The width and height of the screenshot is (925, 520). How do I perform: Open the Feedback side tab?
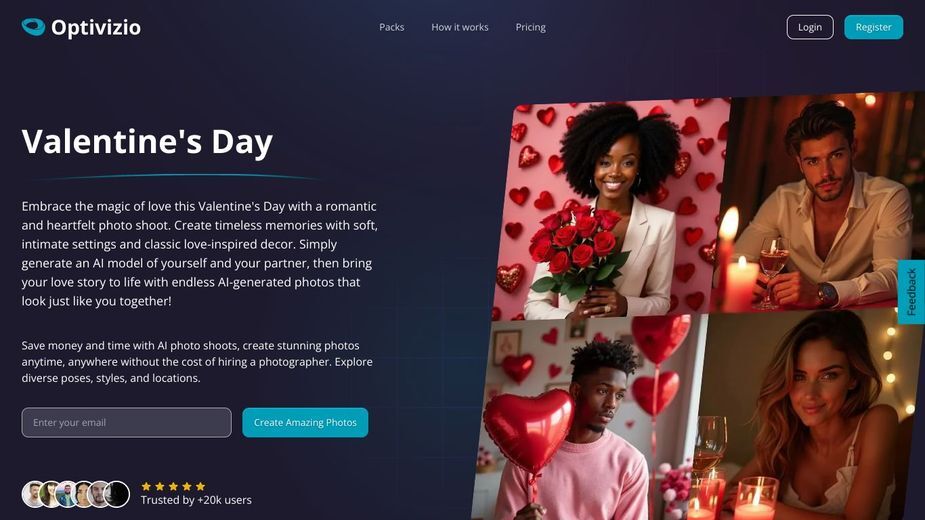point(911,292)
